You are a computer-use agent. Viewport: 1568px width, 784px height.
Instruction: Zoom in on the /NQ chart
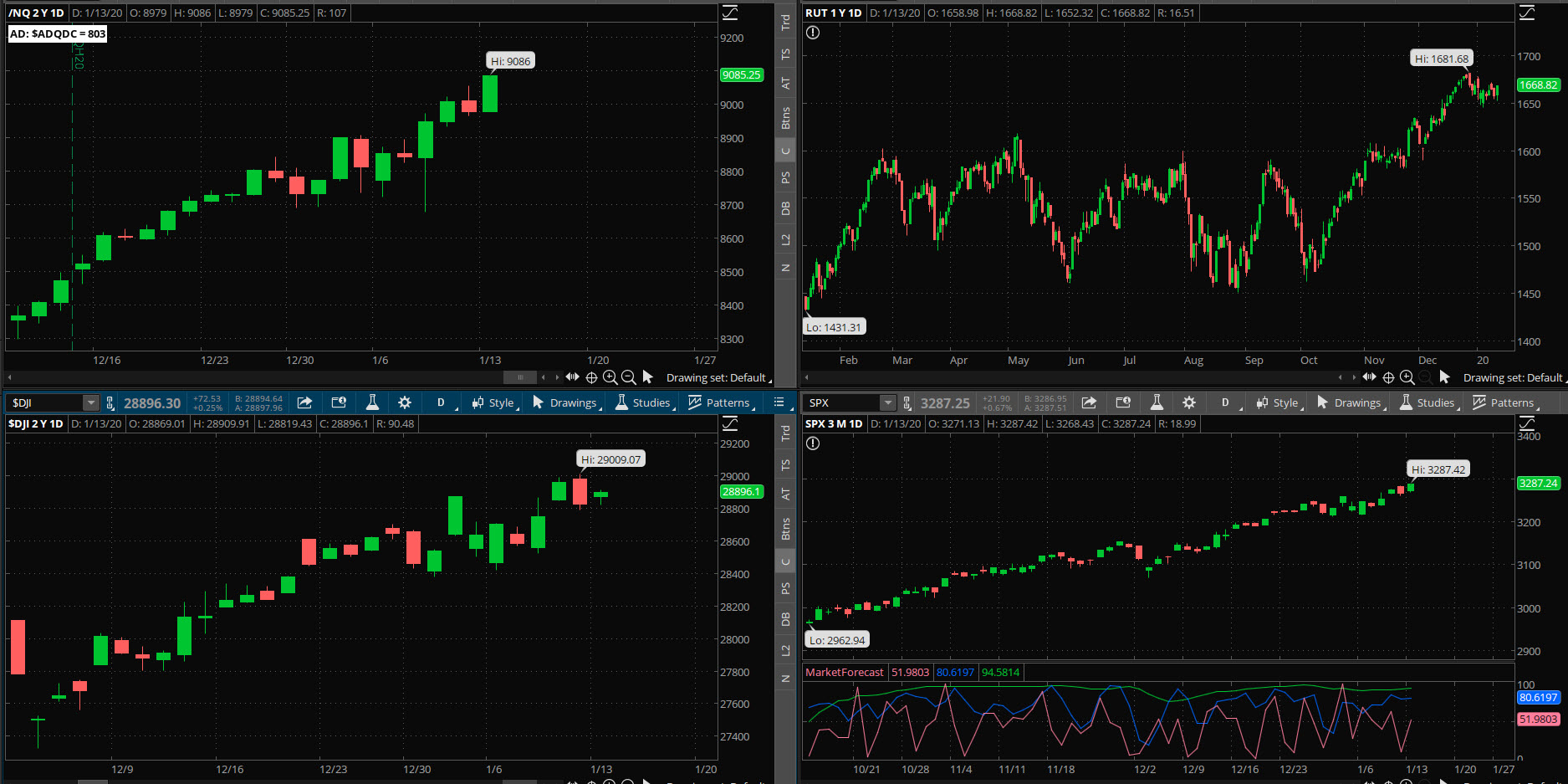610,377
